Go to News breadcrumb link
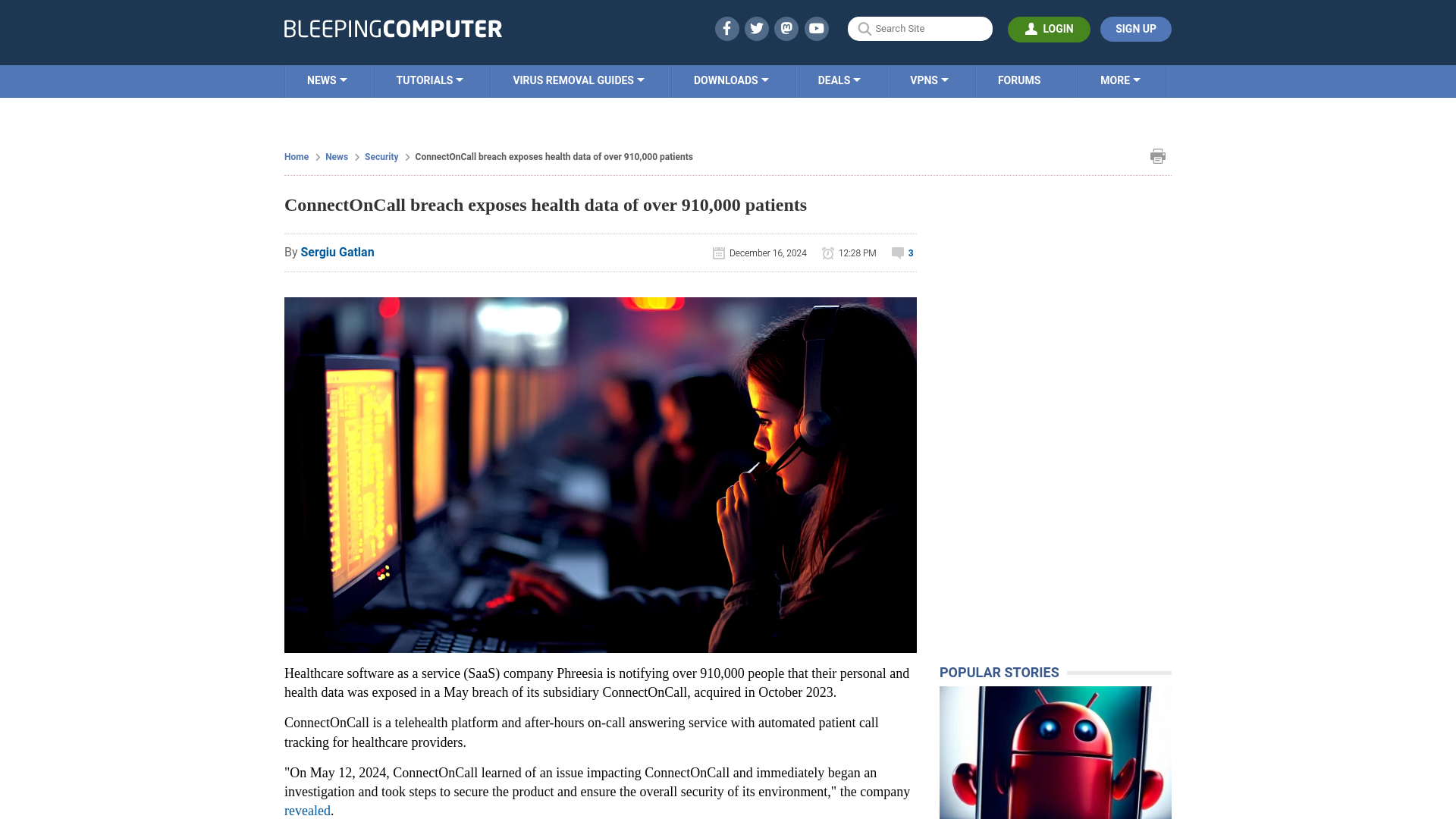The image size is (1456, 819). [x=337, y=157]
